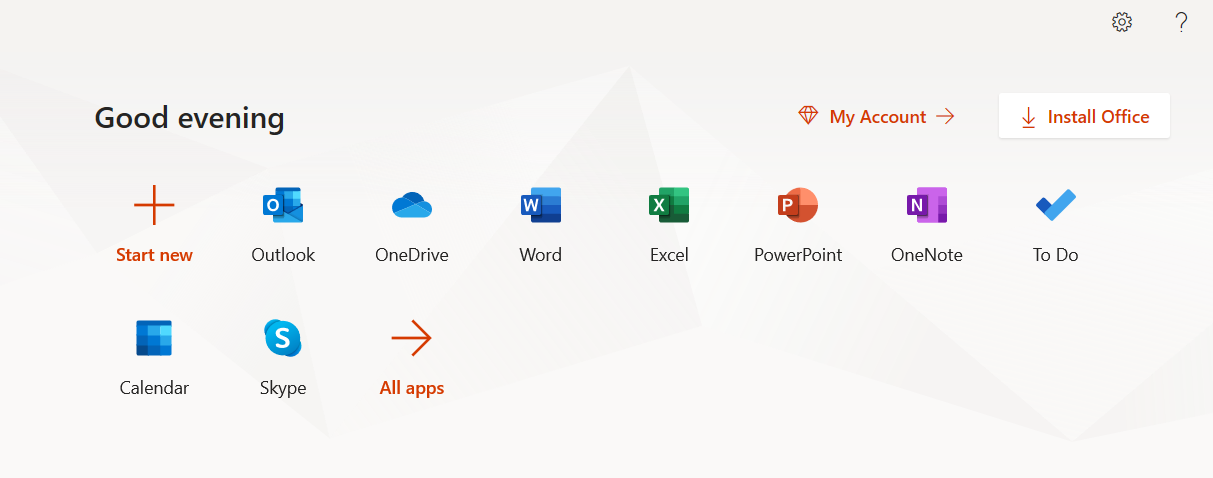
Task: Click the Skype text label
Action: coord(283,388)
